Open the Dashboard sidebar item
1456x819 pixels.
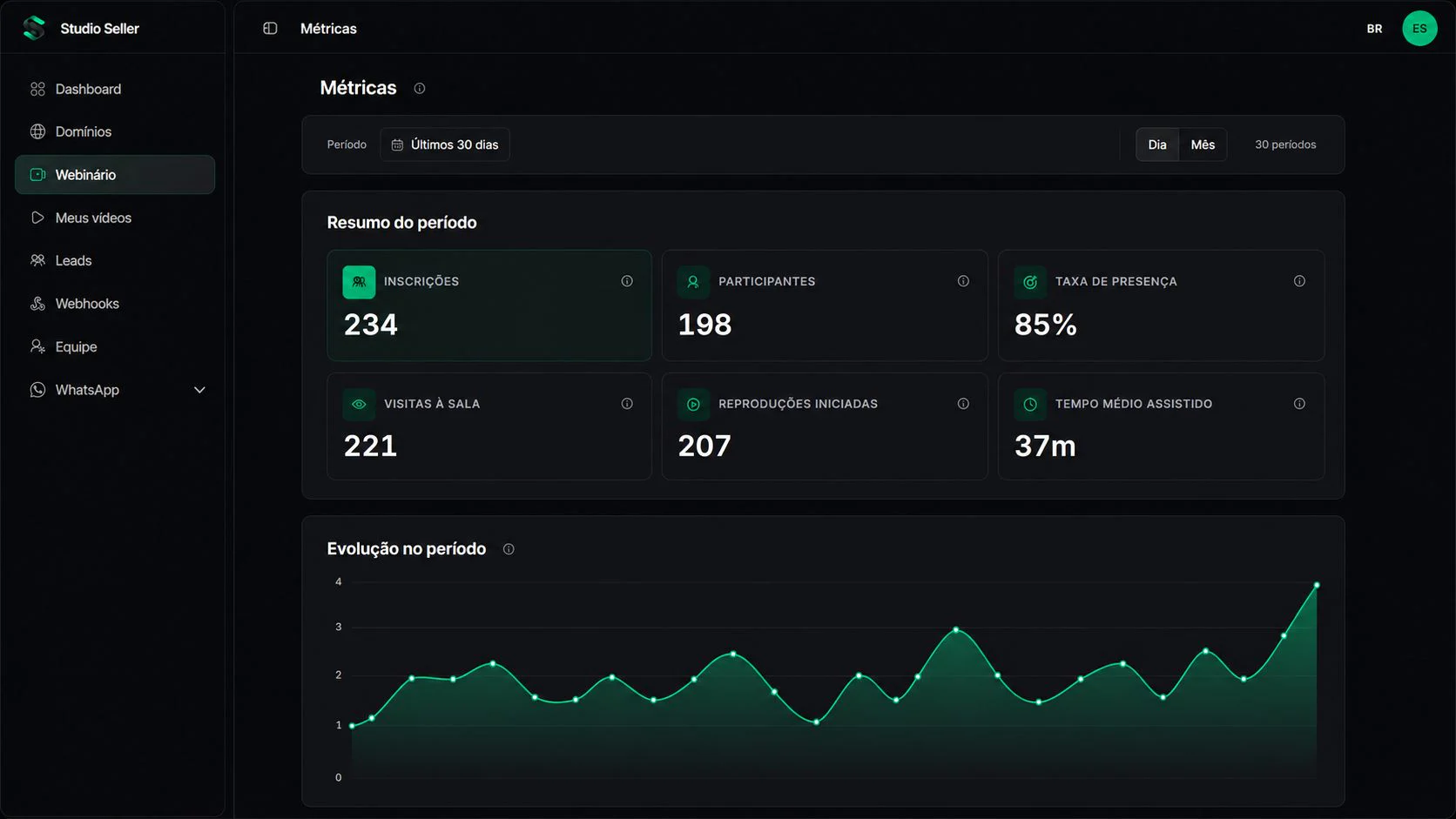[115, 89]
